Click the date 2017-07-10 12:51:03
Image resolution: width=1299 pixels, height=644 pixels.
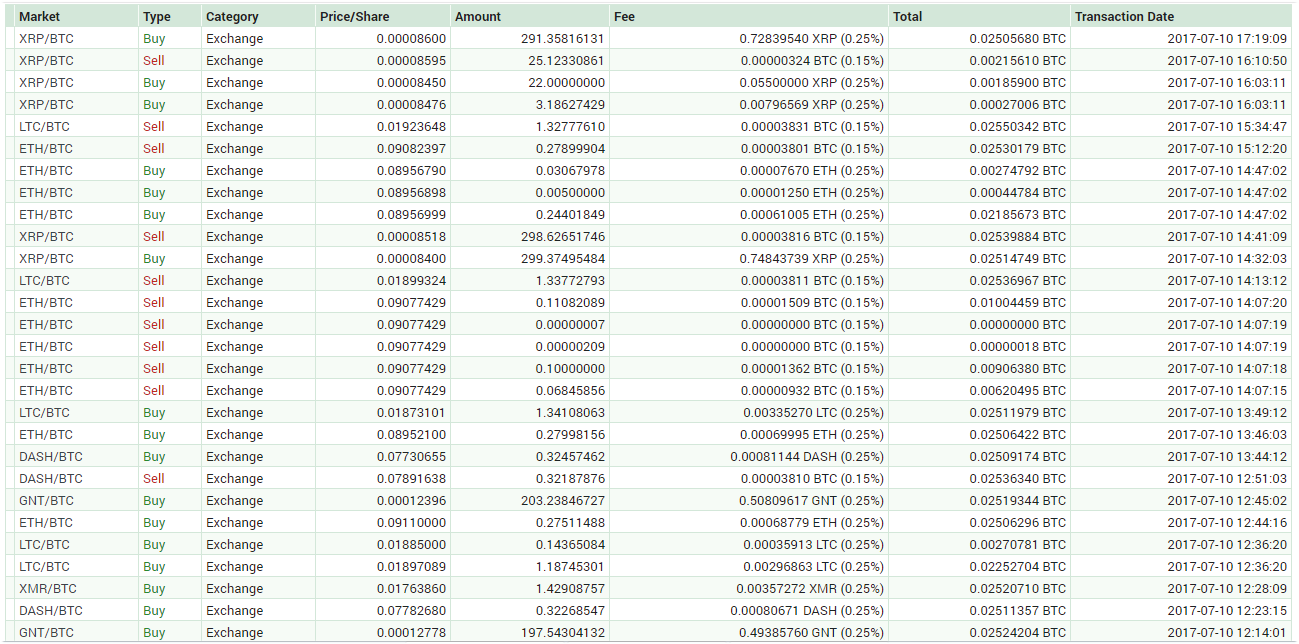pyautogui.click(x=1227, y=478)
